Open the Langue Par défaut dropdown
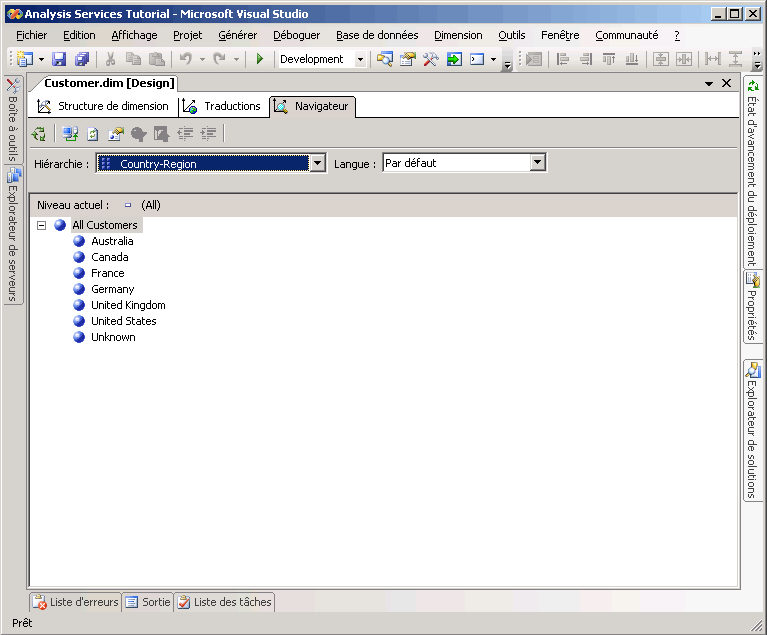 pos(538,162)
